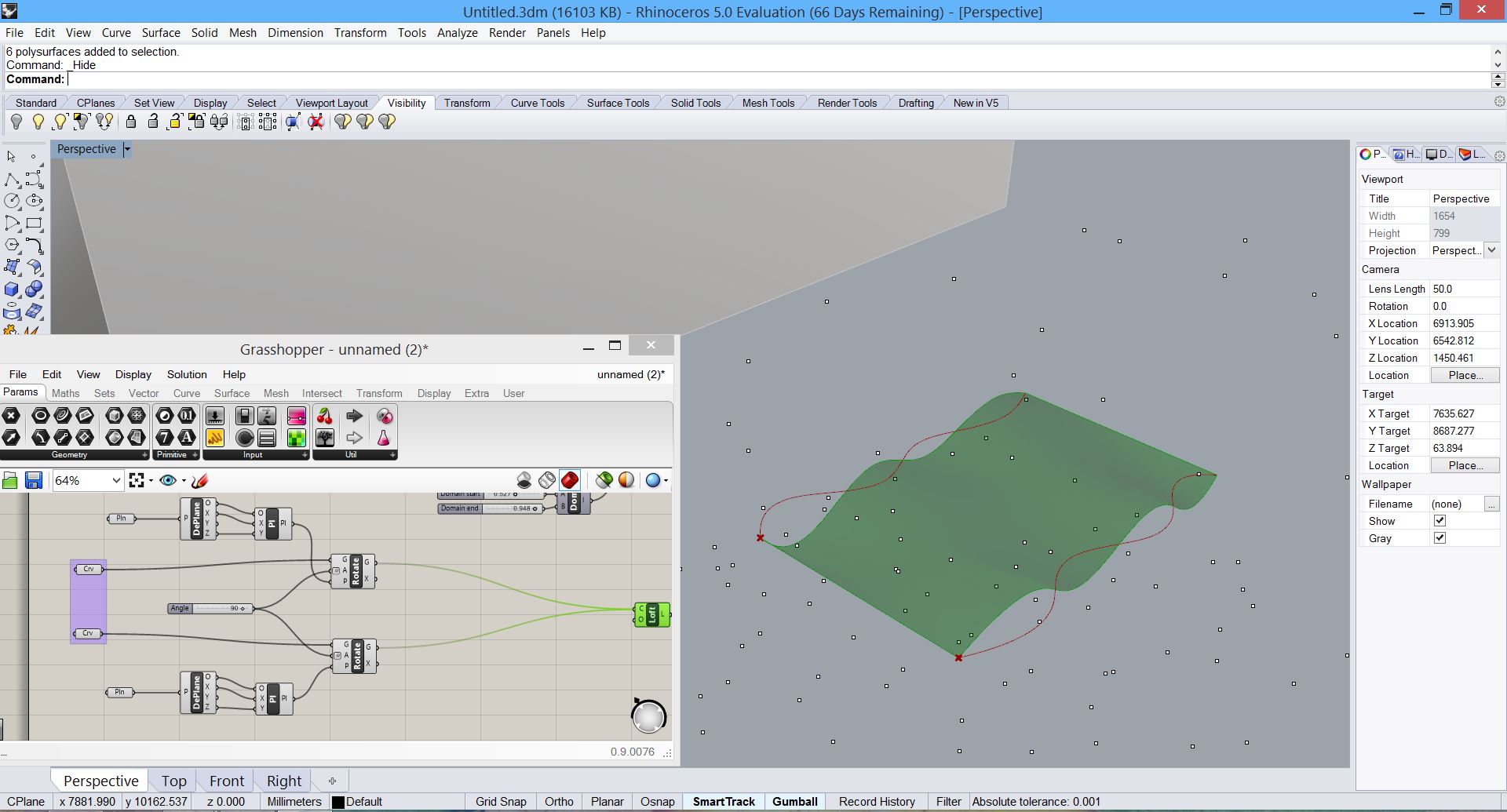The image size is (1507, 812).
Task: Select the pointer arrow tool in left toolbar
Action: tap(12, 156)
